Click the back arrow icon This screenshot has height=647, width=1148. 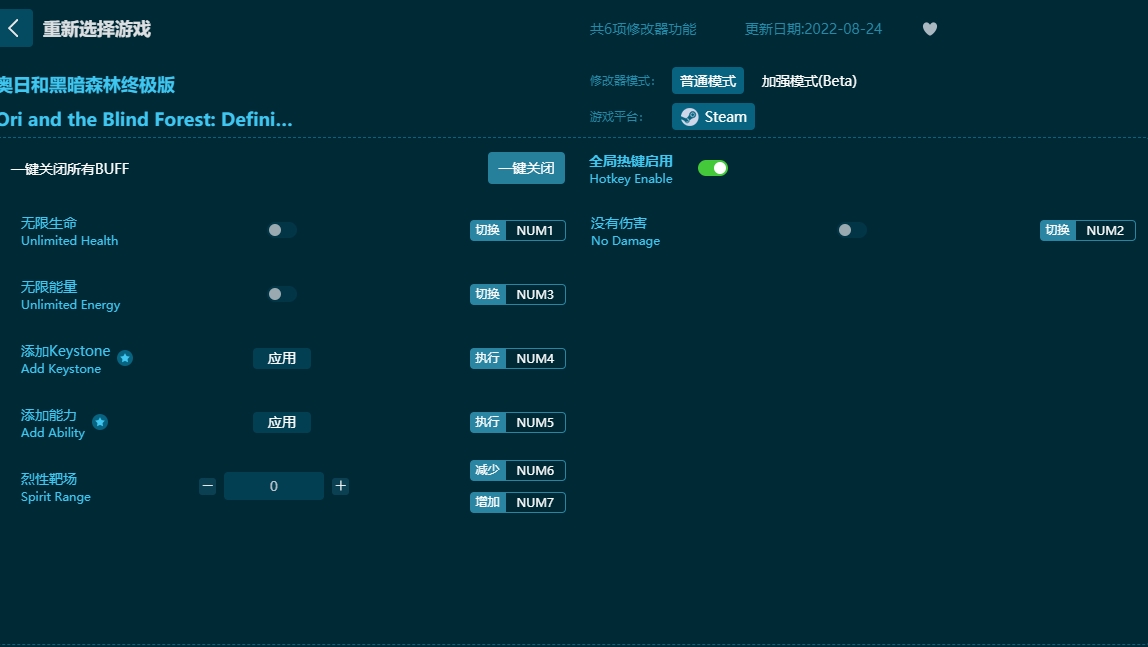[14, 29]
